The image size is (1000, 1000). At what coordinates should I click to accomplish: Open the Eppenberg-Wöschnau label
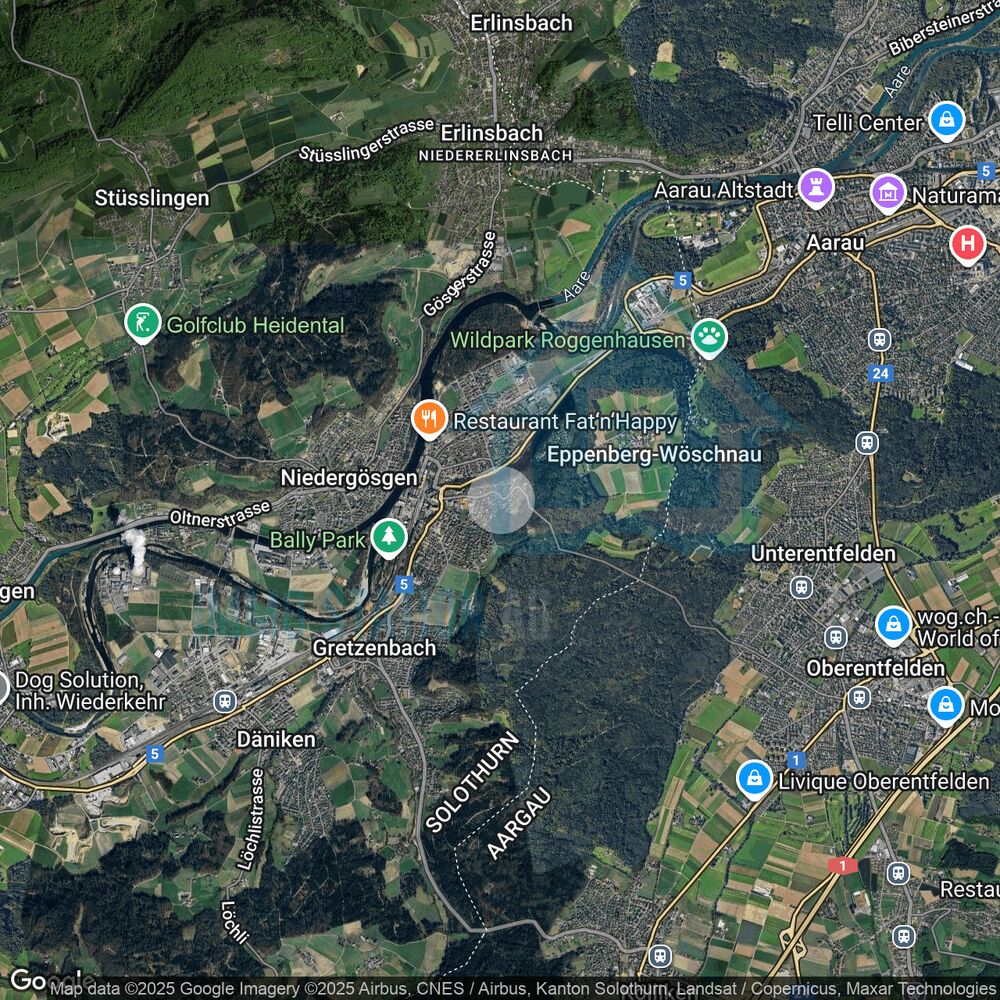click(655, 454)
